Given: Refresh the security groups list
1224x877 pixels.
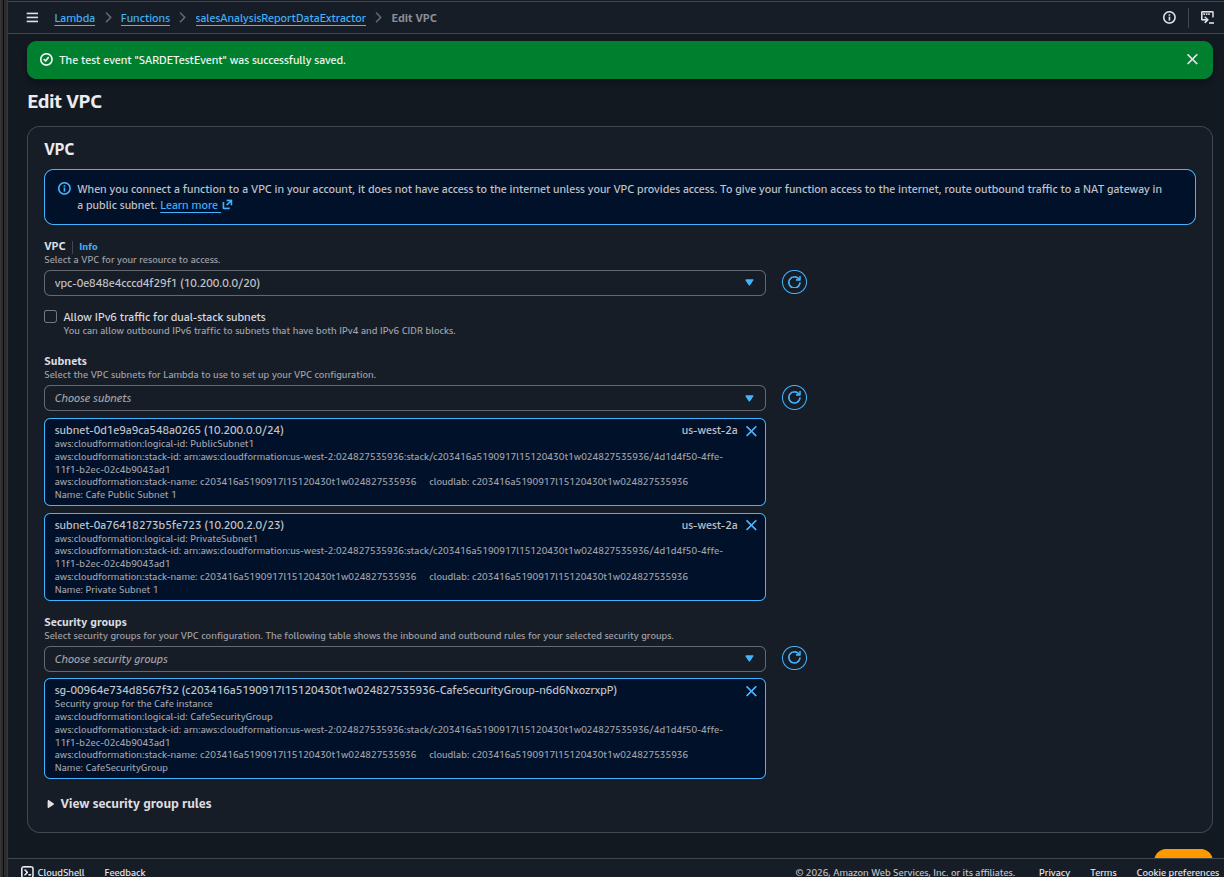Looking at the screenshot, I should (794, 658).
